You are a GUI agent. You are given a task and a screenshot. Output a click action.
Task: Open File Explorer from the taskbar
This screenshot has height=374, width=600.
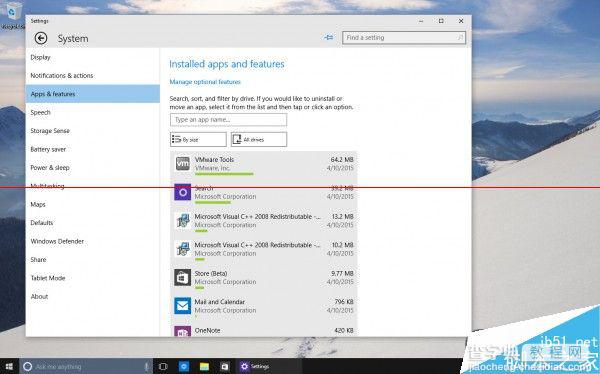click(204, 366)
